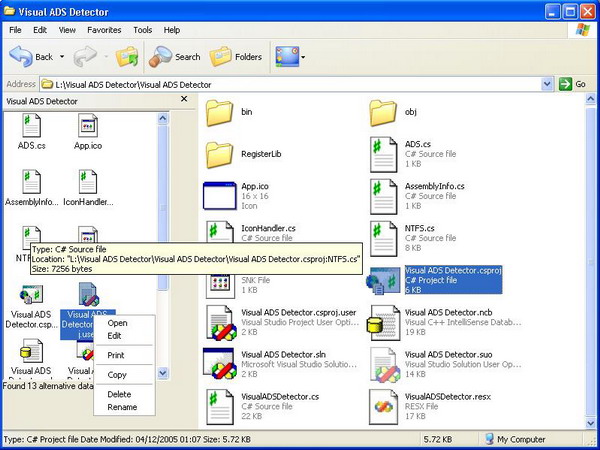
Task: Click the Visual ADS Detector.ncb file name
Action: (448, 312)
